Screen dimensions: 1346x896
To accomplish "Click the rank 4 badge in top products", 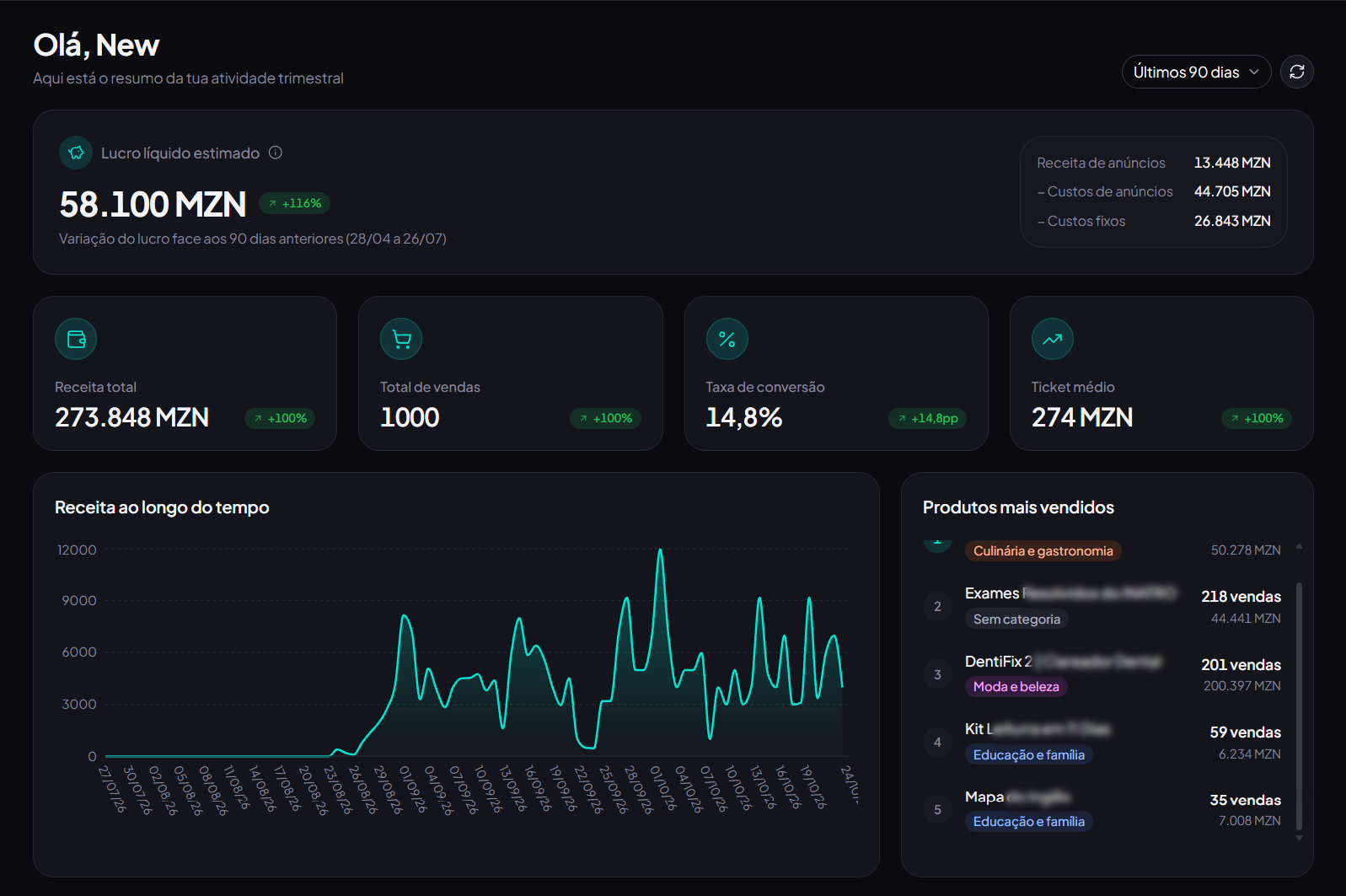I will coord(937,743).
